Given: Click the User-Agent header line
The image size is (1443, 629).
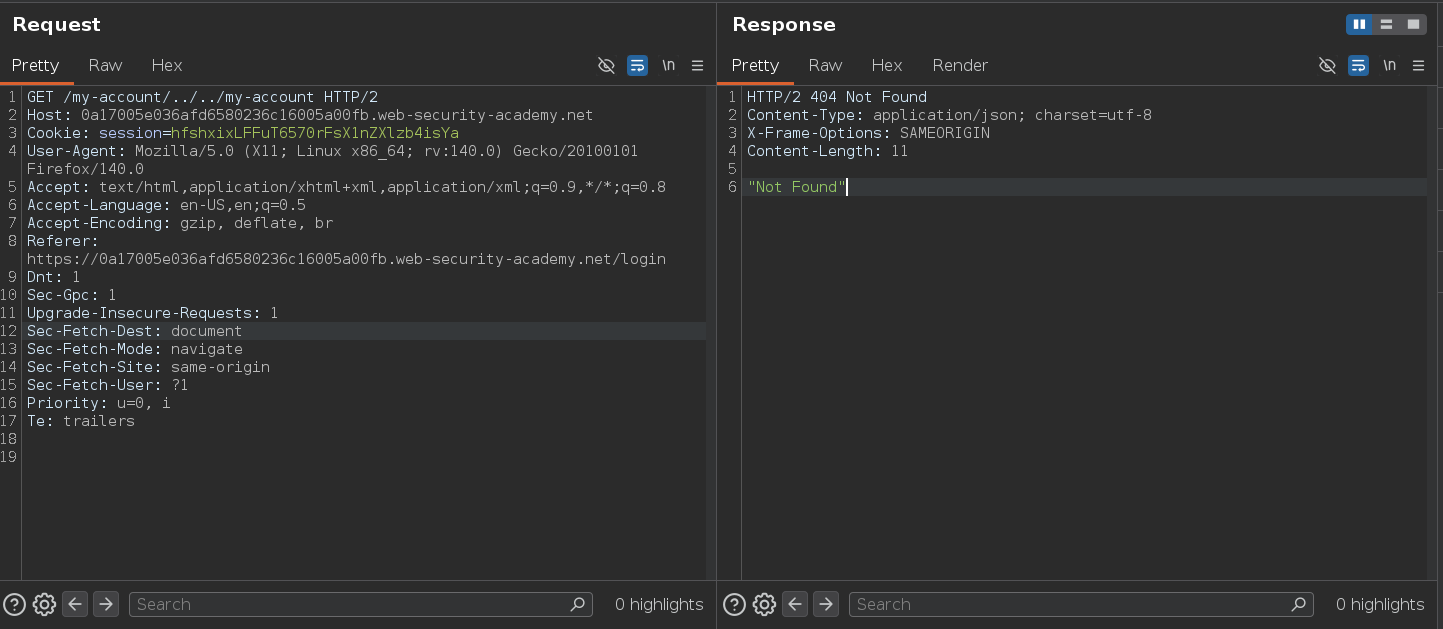Looking at the screenshot, I should pyautogui.click(x=333, y=160).
